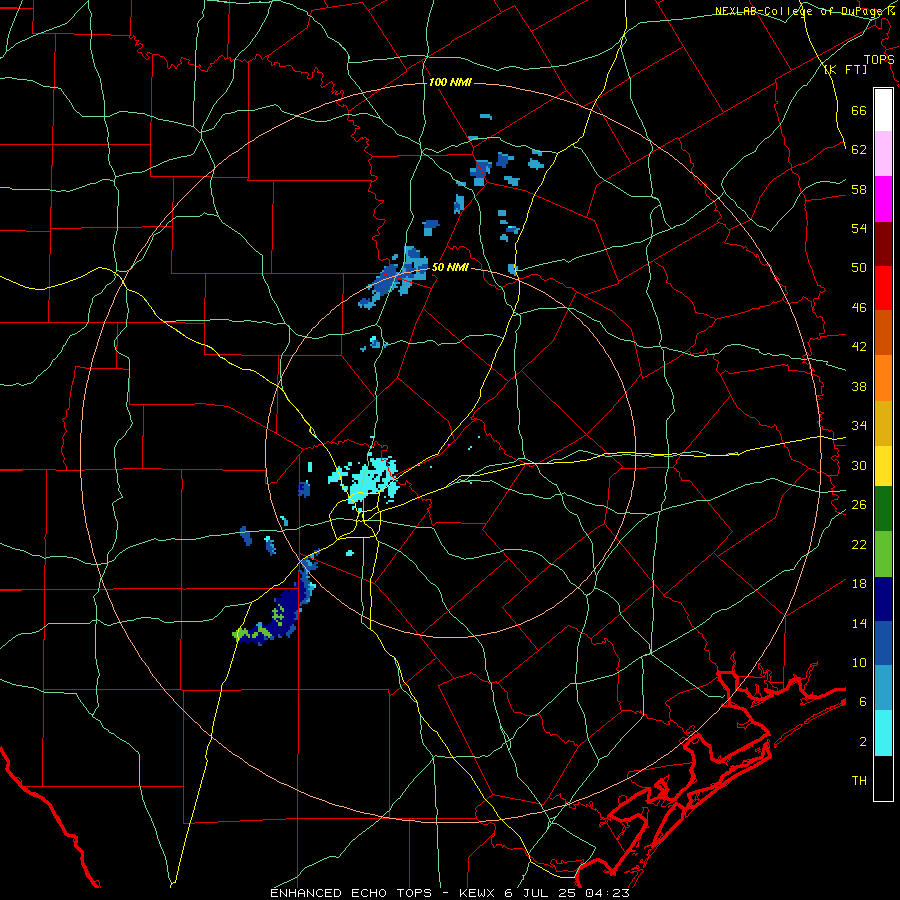The height and width of the screenshot is (900, 900).
Task: Click the light pink legend swatch
Action: click(x=883, y=154)
